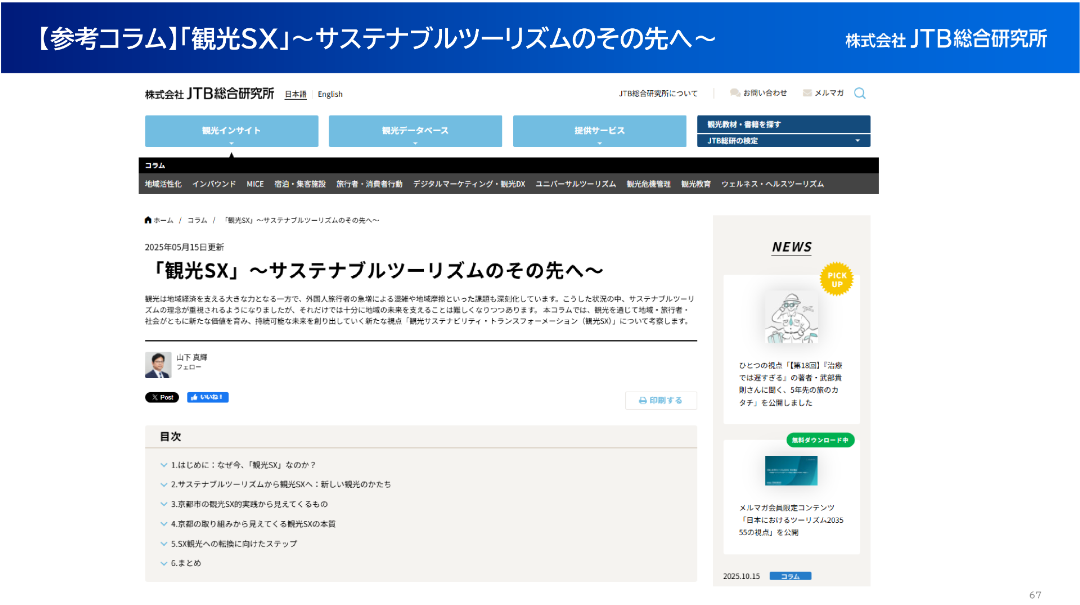Jump to section 3.京都市の観光SX的実践

point(249,504)
